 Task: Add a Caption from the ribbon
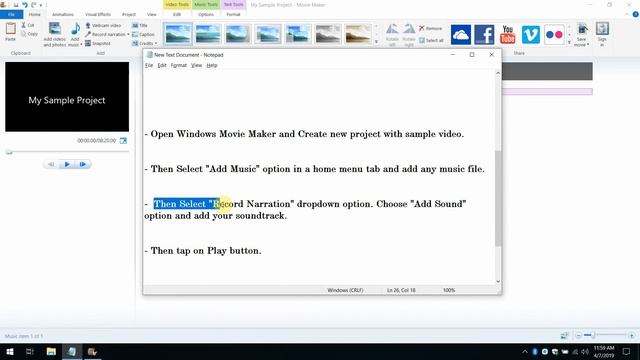click(x=143, y=34)
